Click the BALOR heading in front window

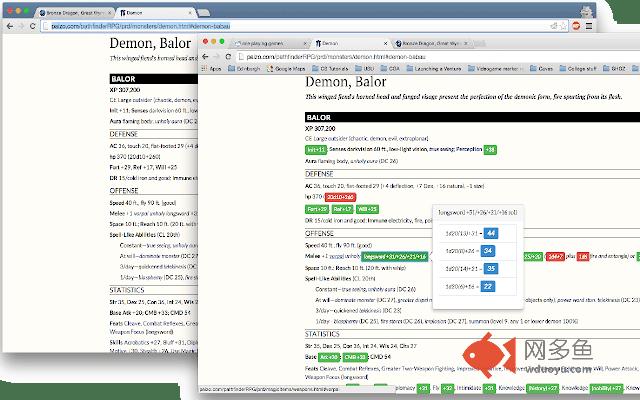pyautogui.click(x=318, y=118)
